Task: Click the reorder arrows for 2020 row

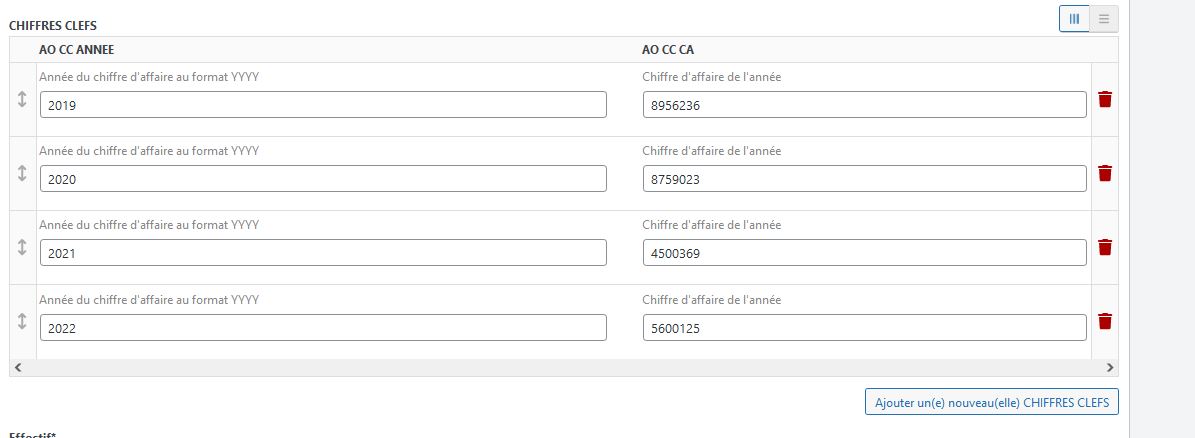Action: pyautogui.click(x=22, y=173)
